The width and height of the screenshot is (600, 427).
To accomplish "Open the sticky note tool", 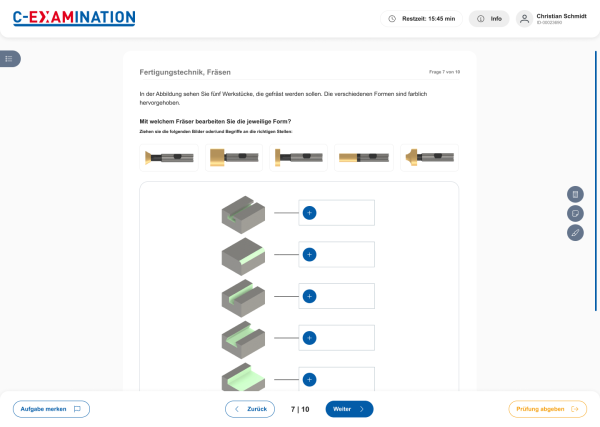I will [575, 213].
